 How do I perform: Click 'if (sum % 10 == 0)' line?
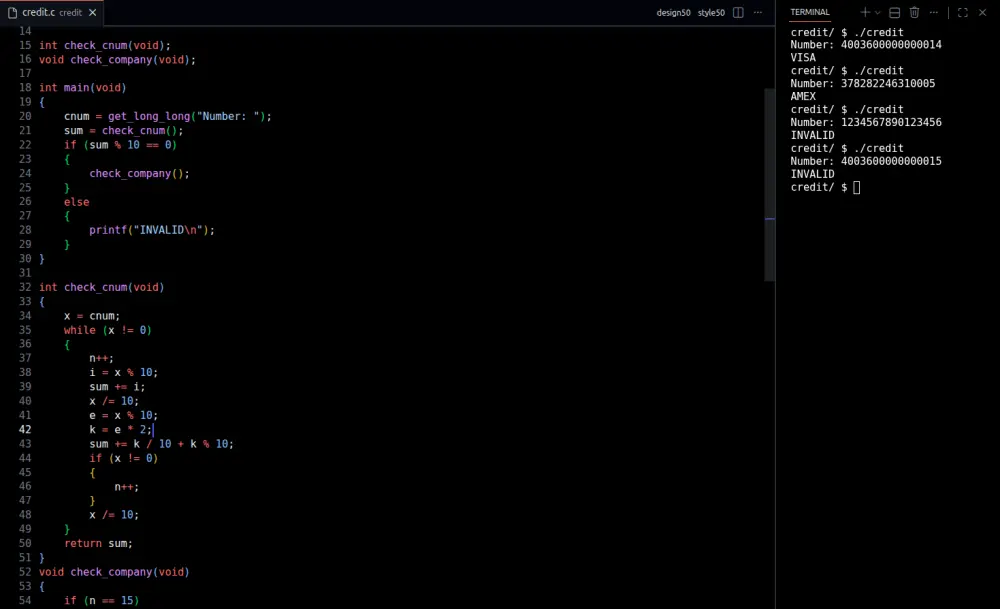(121, 145)
